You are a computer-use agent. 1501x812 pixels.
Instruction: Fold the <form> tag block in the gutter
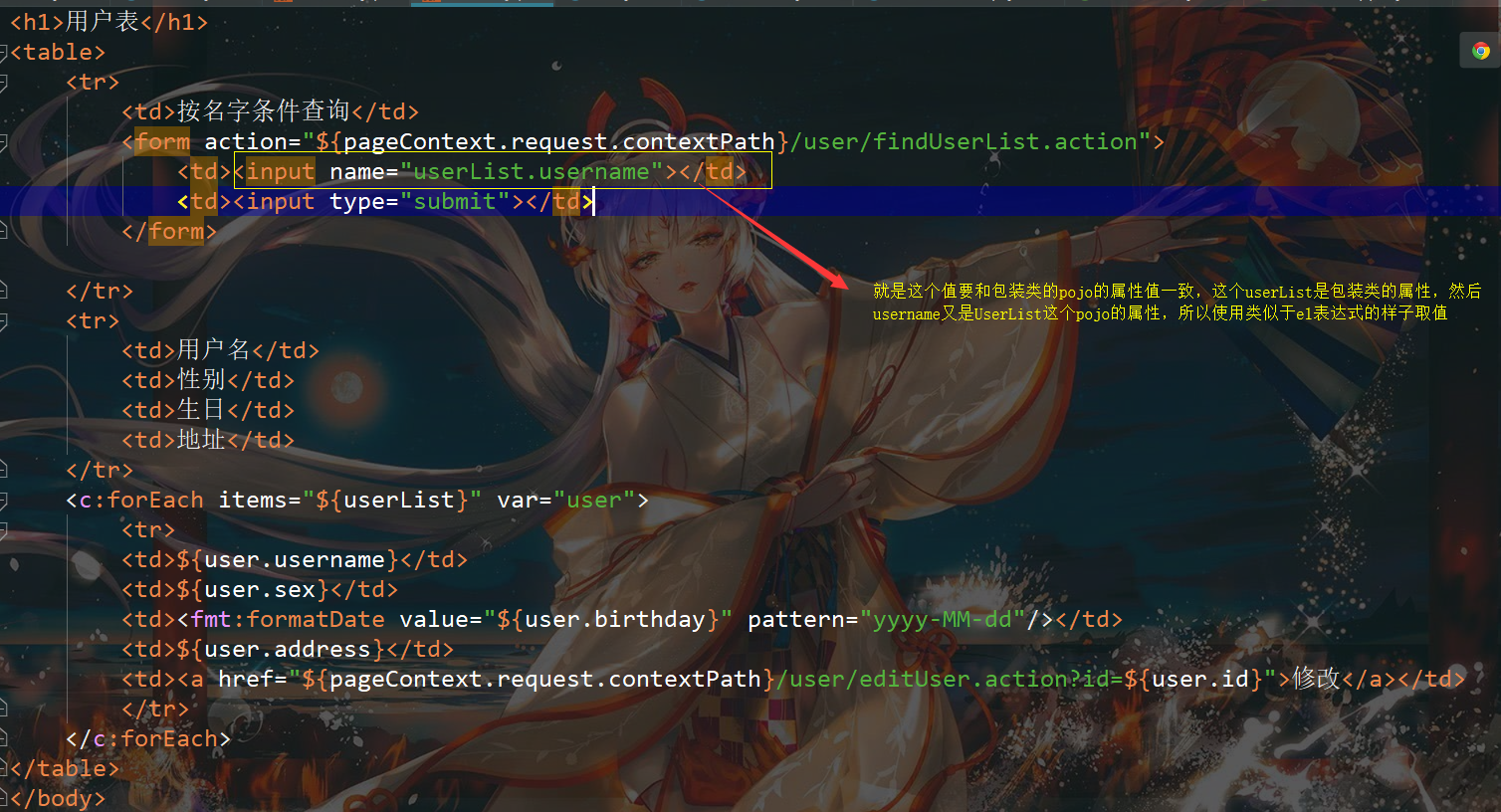[4, 141]
